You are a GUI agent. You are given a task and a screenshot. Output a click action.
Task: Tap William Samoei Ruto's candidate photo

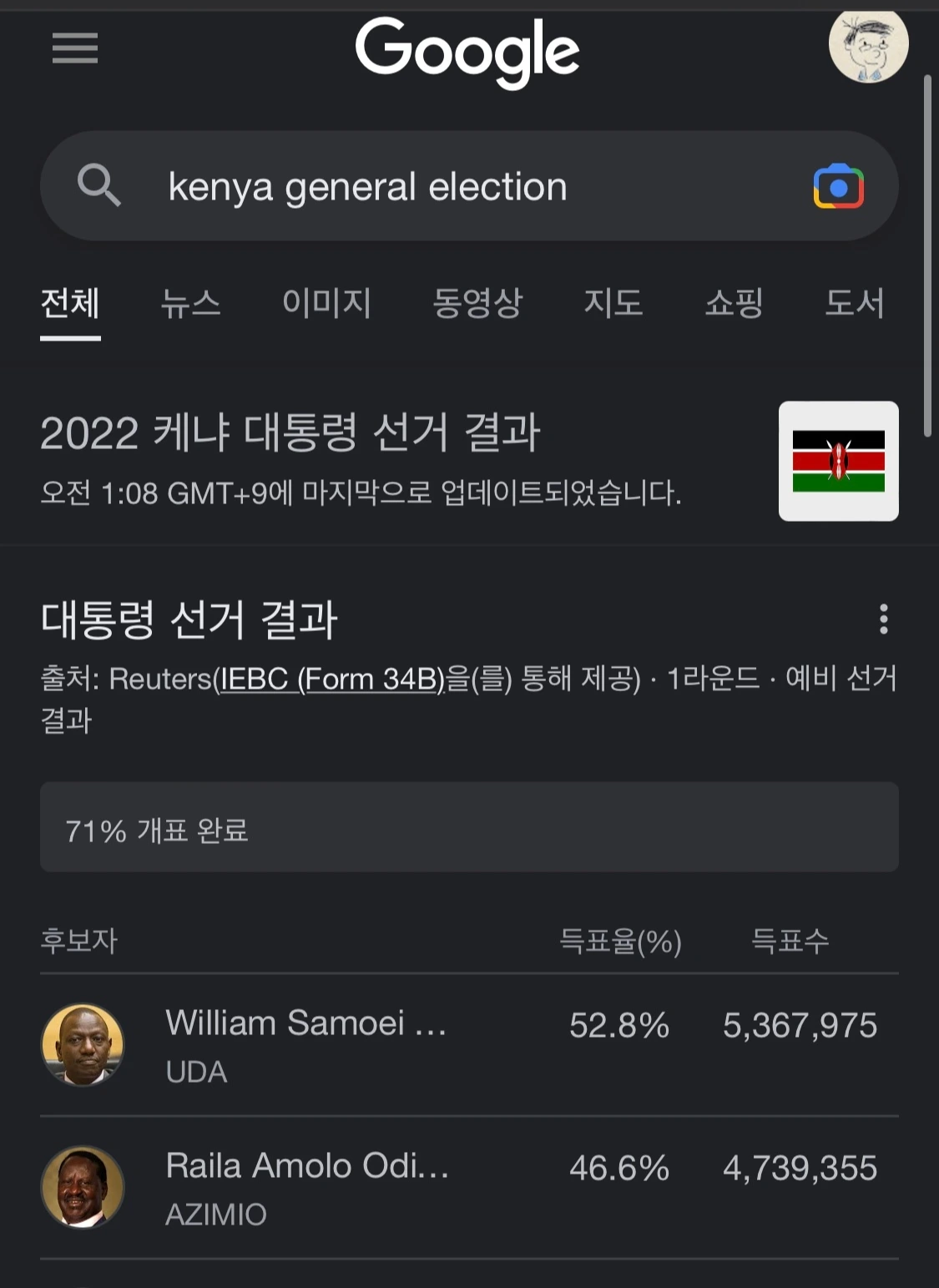click(83, 1044)
